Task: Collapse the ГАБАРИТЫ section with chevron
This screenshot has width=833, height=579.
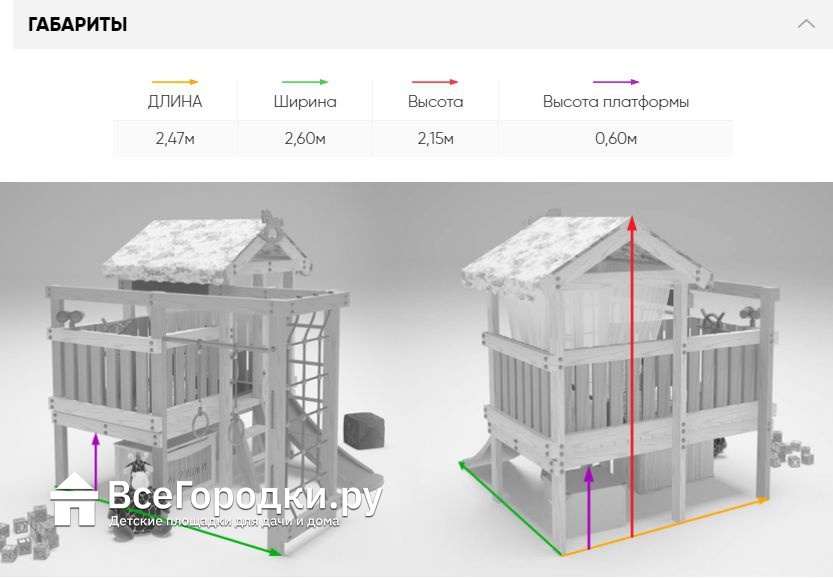Action: click(x=806, y=24)
